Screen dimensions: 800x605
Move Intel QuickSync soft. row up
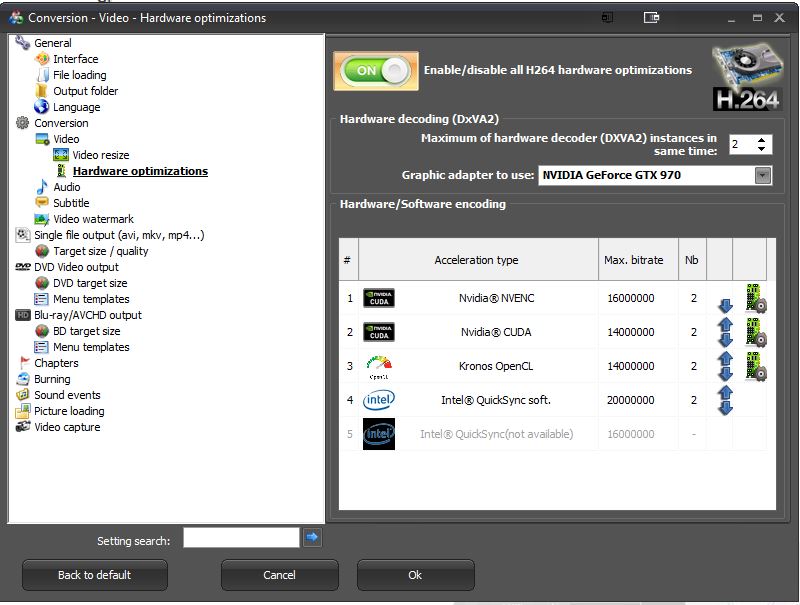click(726, 392)
